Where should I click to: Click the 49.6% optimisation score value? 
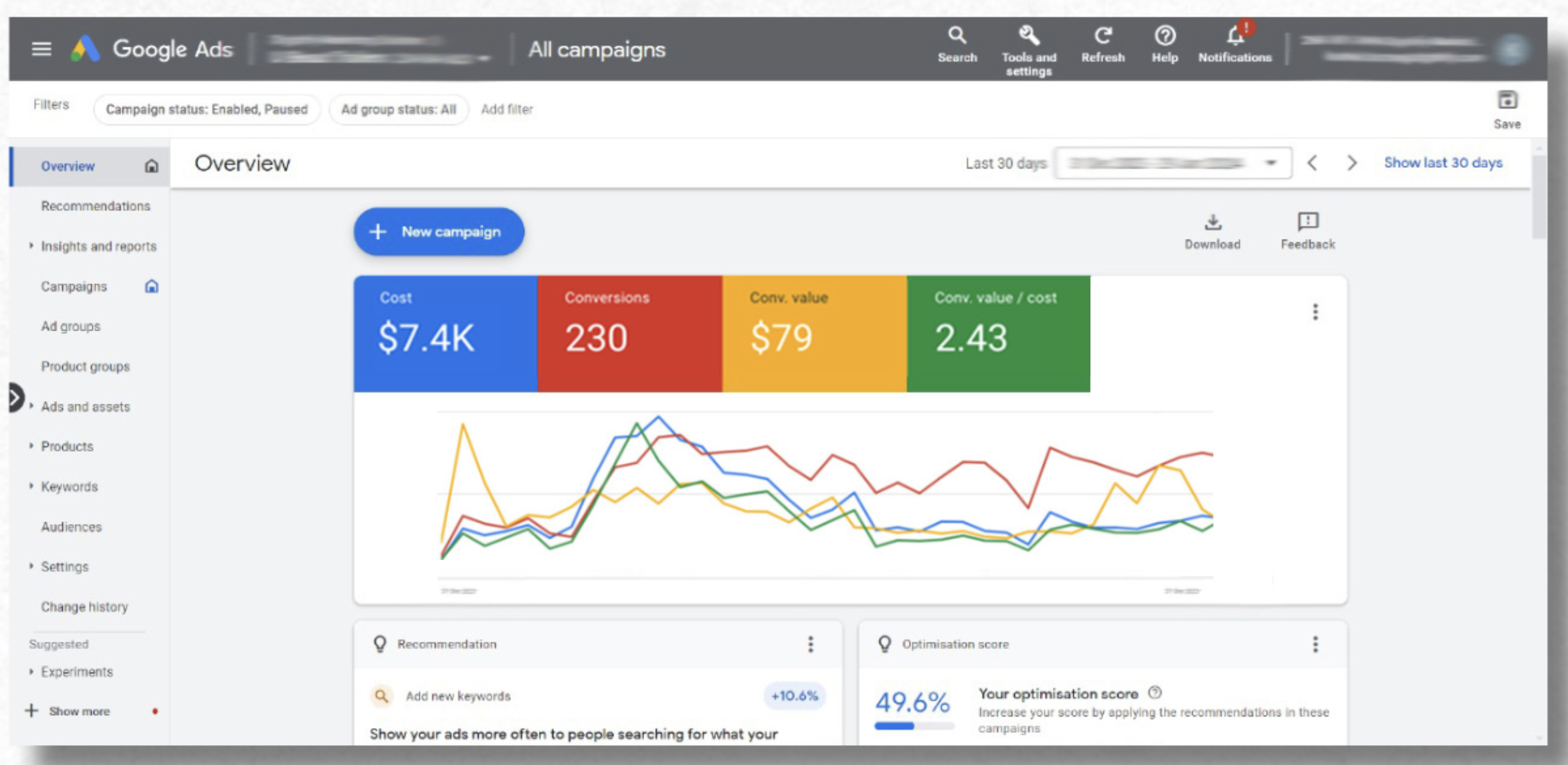(x=912, y=702)
